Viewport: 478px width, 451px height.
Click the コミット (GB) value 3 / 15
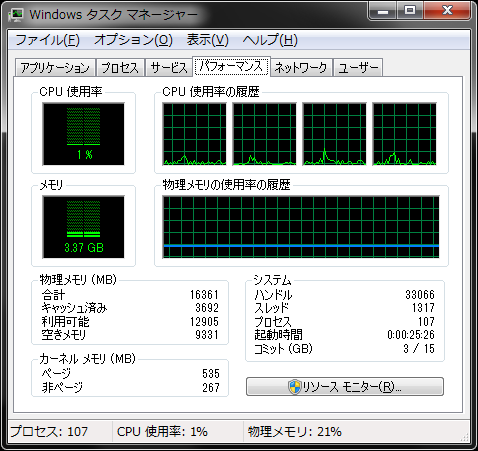pos(419,349)
